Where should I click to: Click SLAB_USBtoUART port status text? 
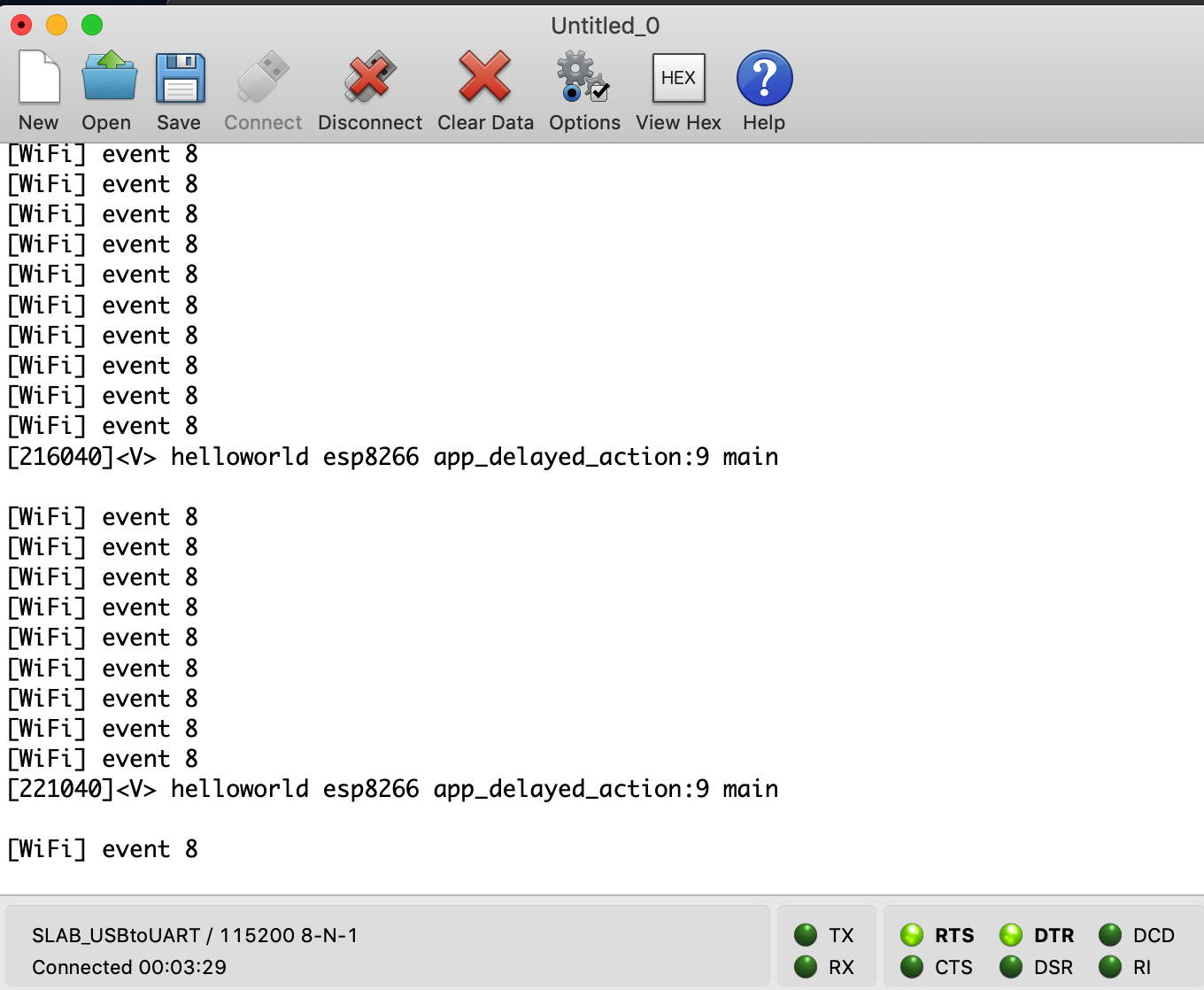[x=195, y=936]
